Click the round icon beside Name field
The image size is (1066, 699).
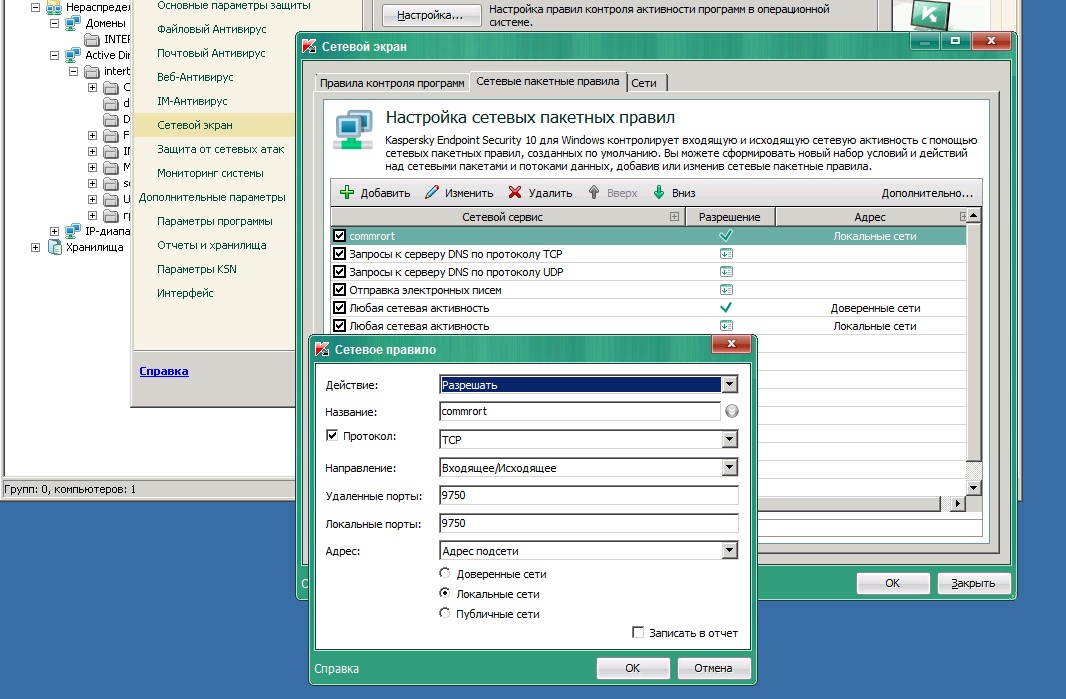(x=732, y=411)
